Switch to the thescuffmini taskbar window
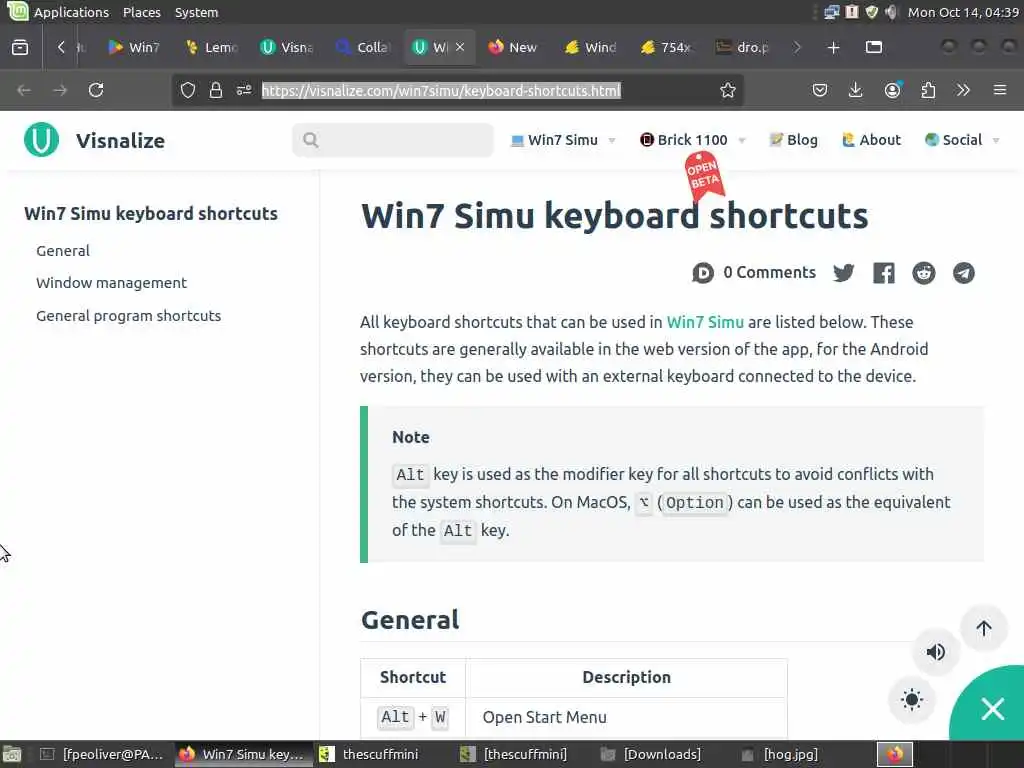1024x768 pixels. [x=371, y=754]
